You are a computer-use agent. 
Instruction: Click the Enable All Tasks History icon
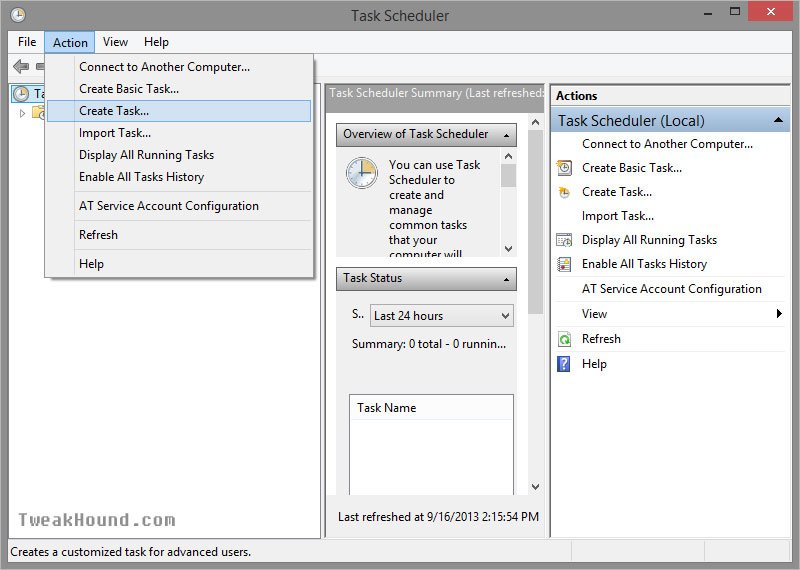click(x=564, y=264)
